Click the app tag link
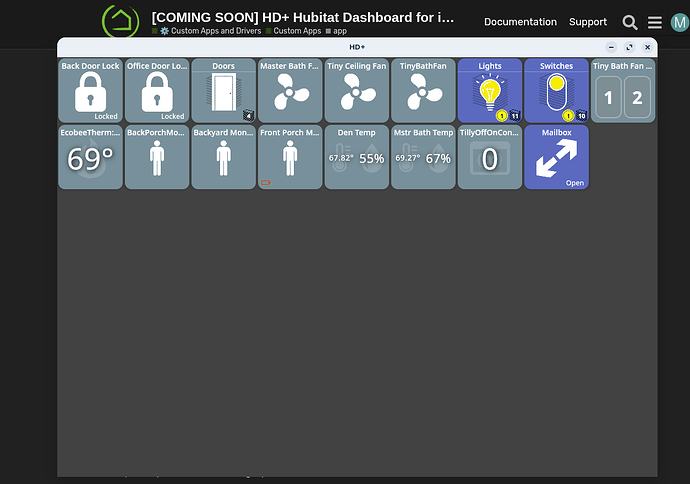690x484 pixels. 336,31
